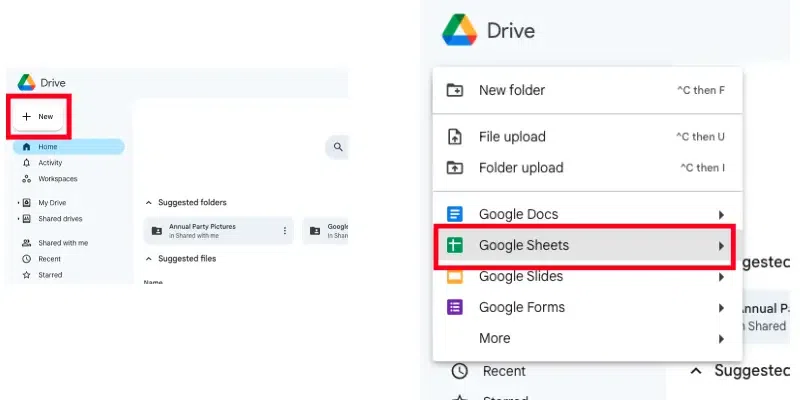The height and width of the screenshot is (400, 800).
Task: Select Google Docs in the menu
Action: coord(587,214)
